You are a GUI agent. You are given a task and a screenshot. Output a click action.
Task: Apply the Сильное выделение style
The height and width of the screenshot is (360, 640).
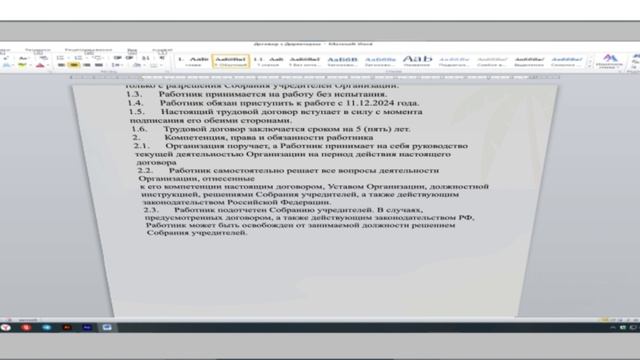pyautogui.click(x=566, y=61)
